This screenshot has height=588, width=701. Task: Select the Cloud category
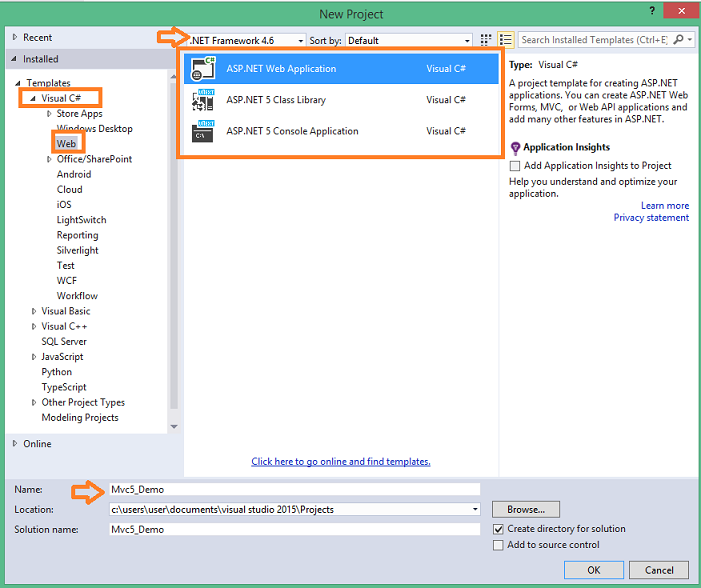coord(69,190)
